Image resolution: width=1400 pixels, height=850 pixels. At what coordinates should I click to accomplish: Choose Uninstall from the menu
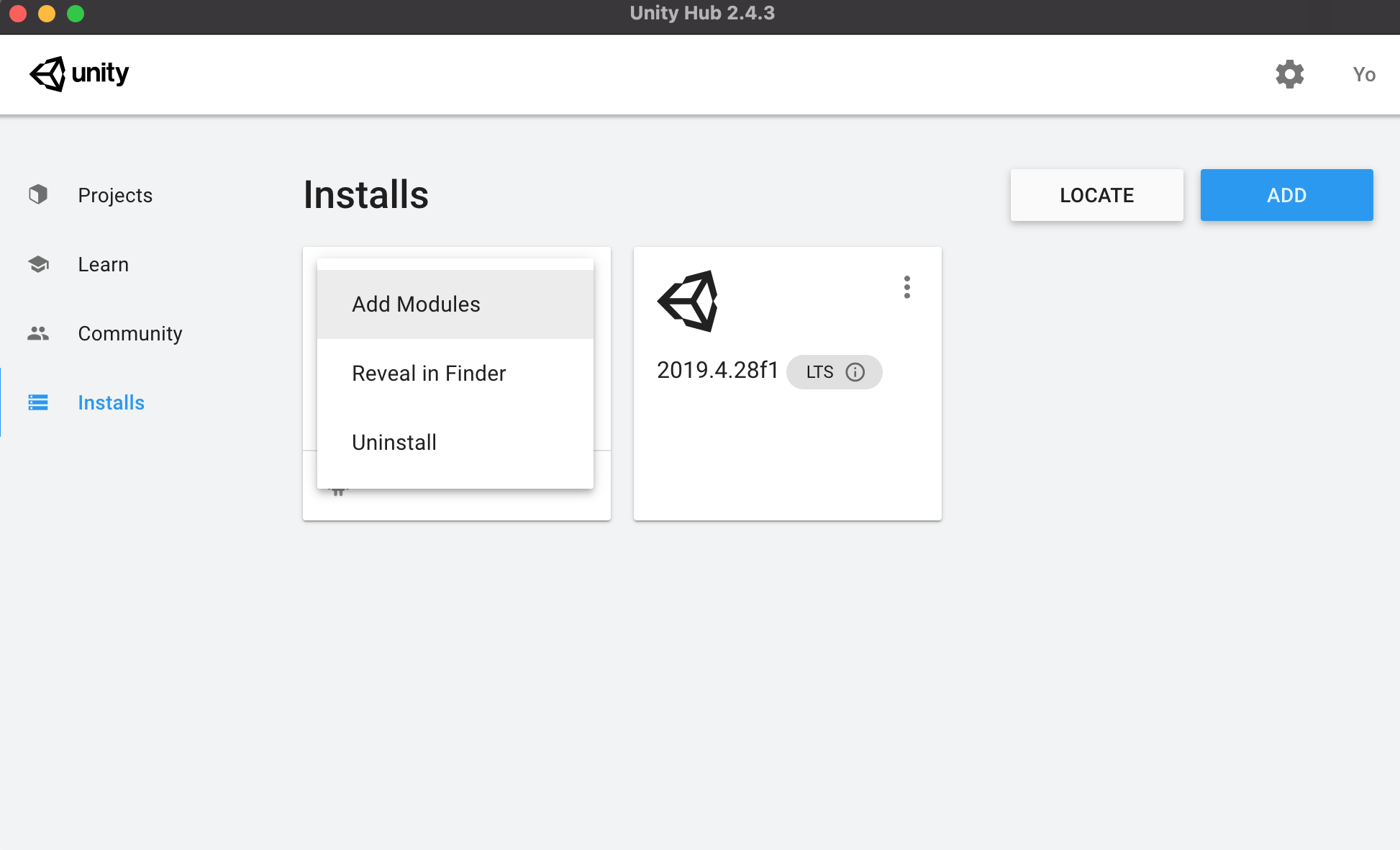(455, 443)
